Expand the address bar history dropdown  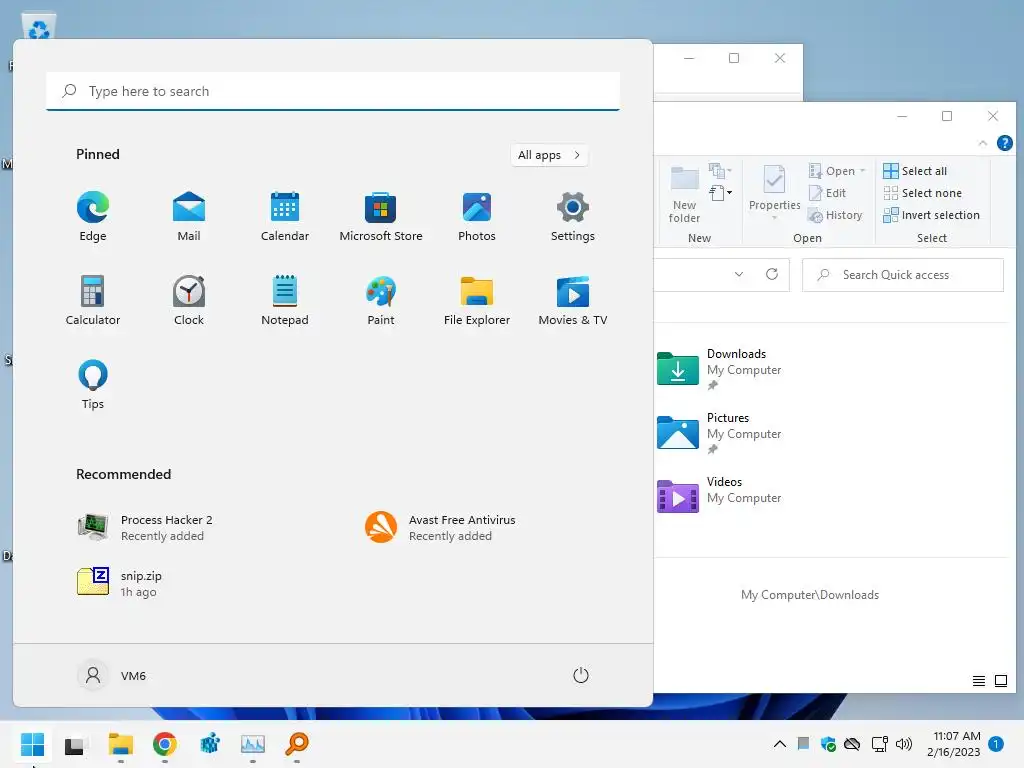coord(739,274)
